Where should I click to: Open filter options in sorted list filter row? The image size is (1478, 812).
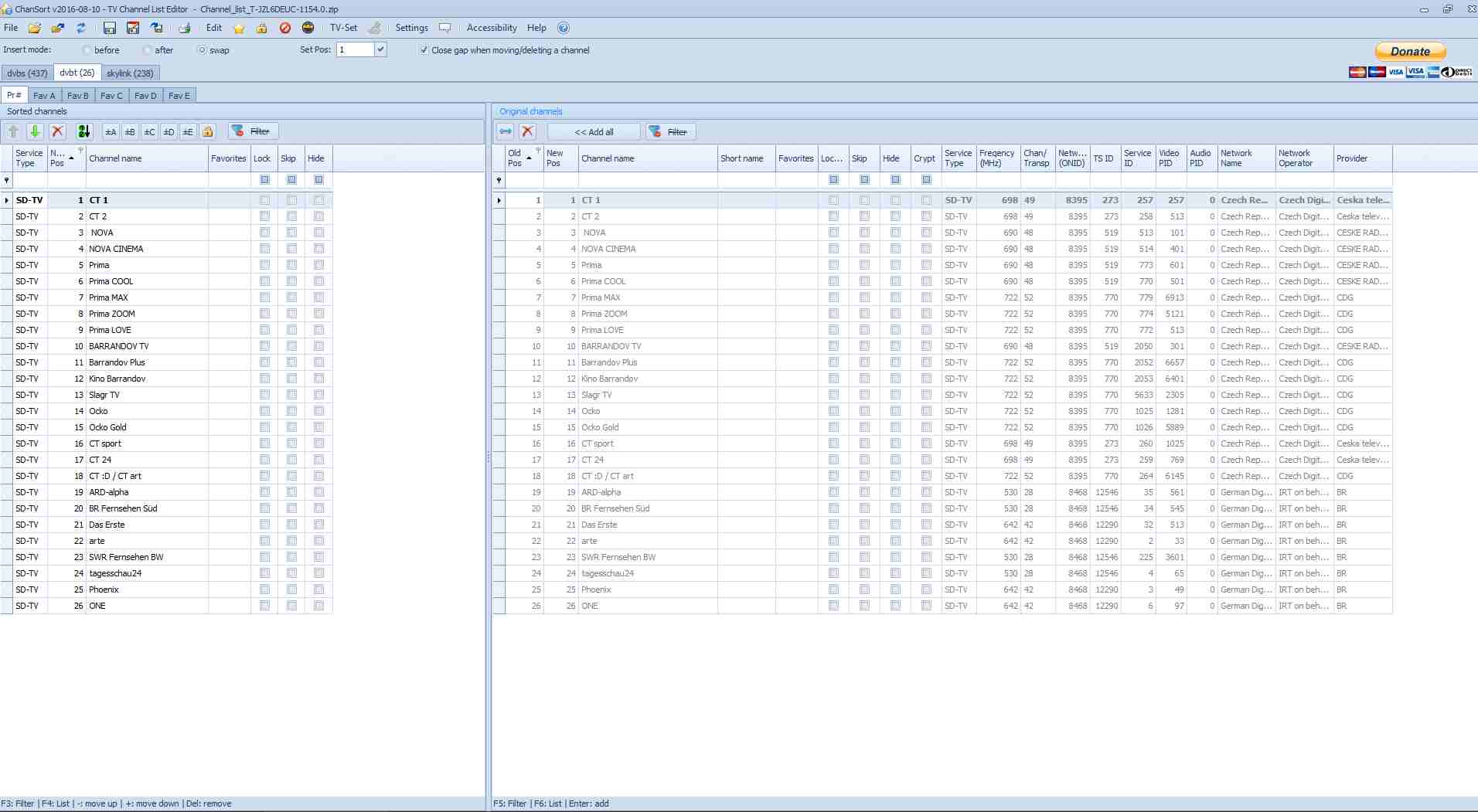pos(7,180)
